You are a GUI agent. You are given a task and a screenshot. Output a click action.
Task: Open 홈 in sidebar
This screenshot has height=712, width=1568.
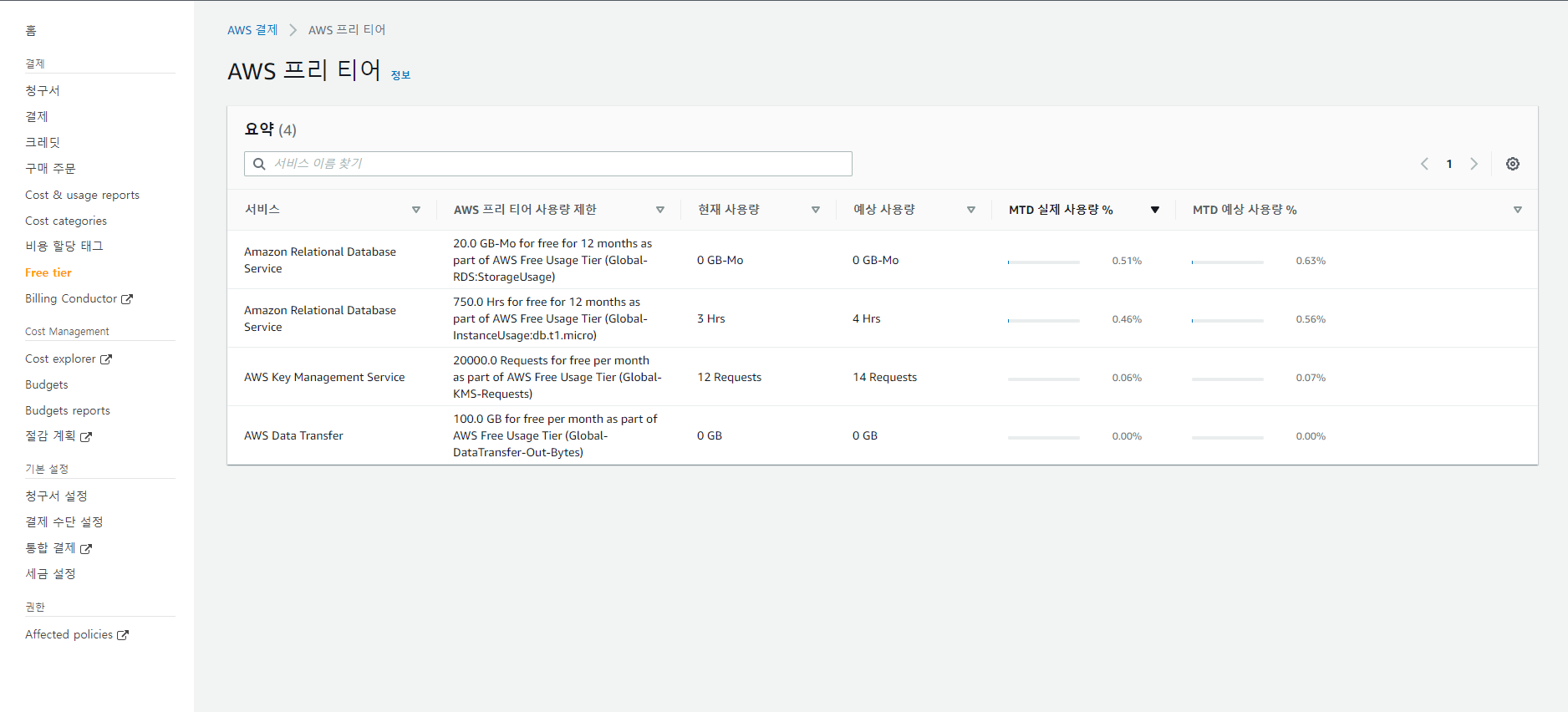(x=31, y=31)
